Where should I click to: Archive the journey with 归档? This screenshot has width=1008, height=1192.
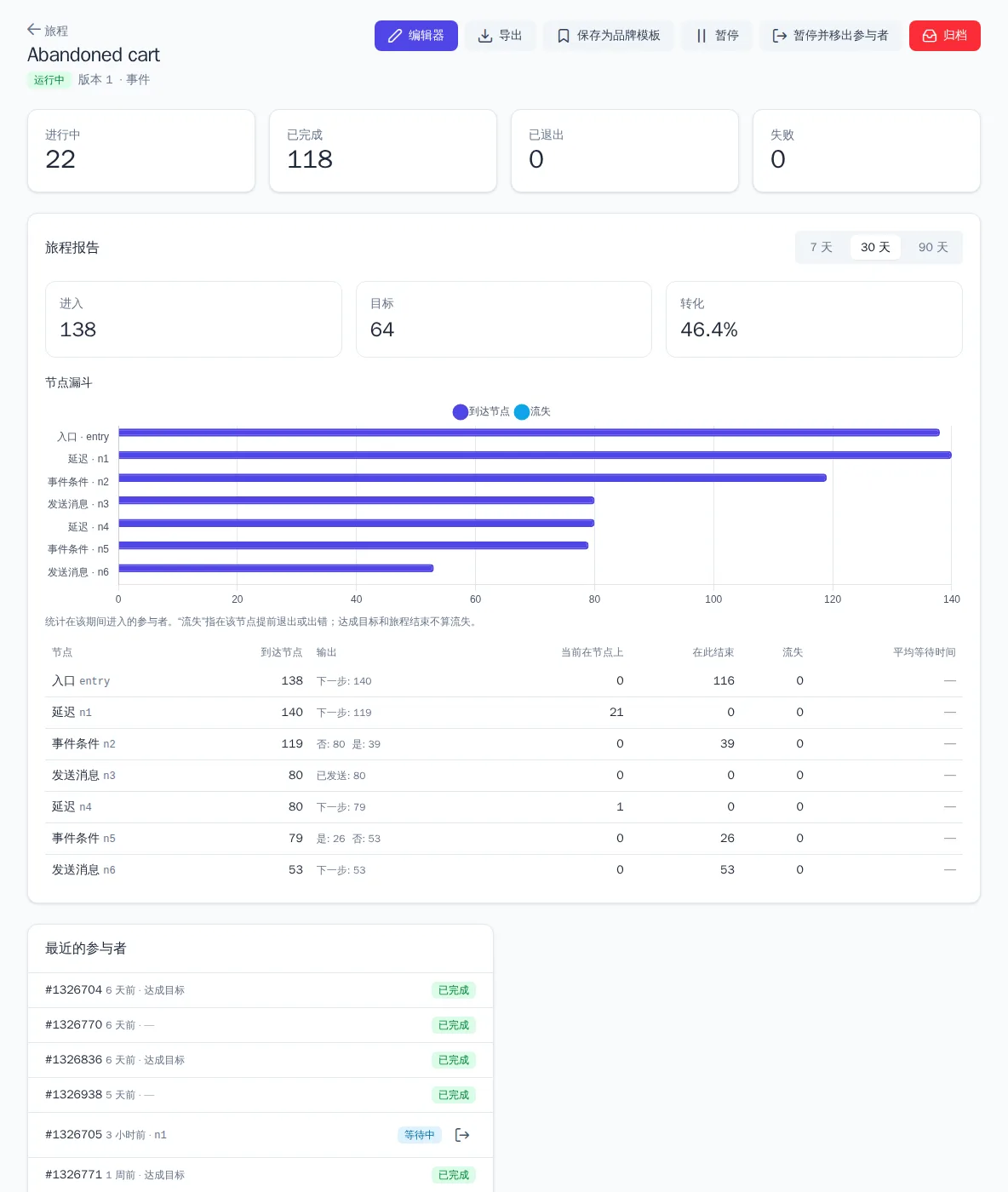pos(945,36)
